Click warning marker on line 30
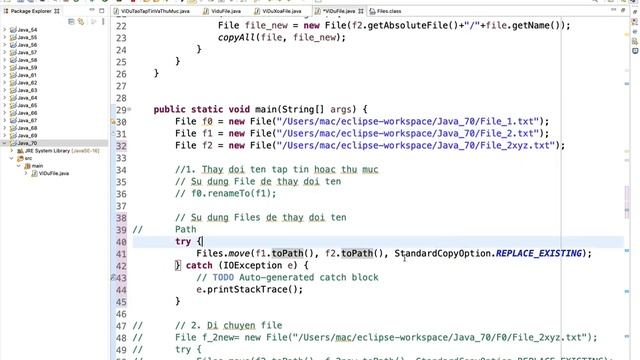Viewport: 640px width, 360px height. point(113,122)
